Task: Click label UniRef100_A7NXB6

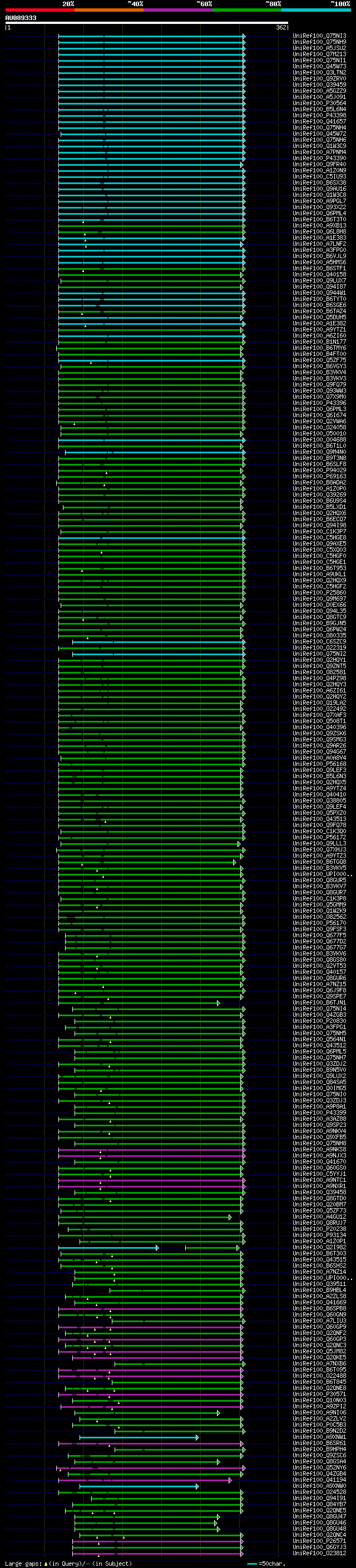Action: 319,1363
